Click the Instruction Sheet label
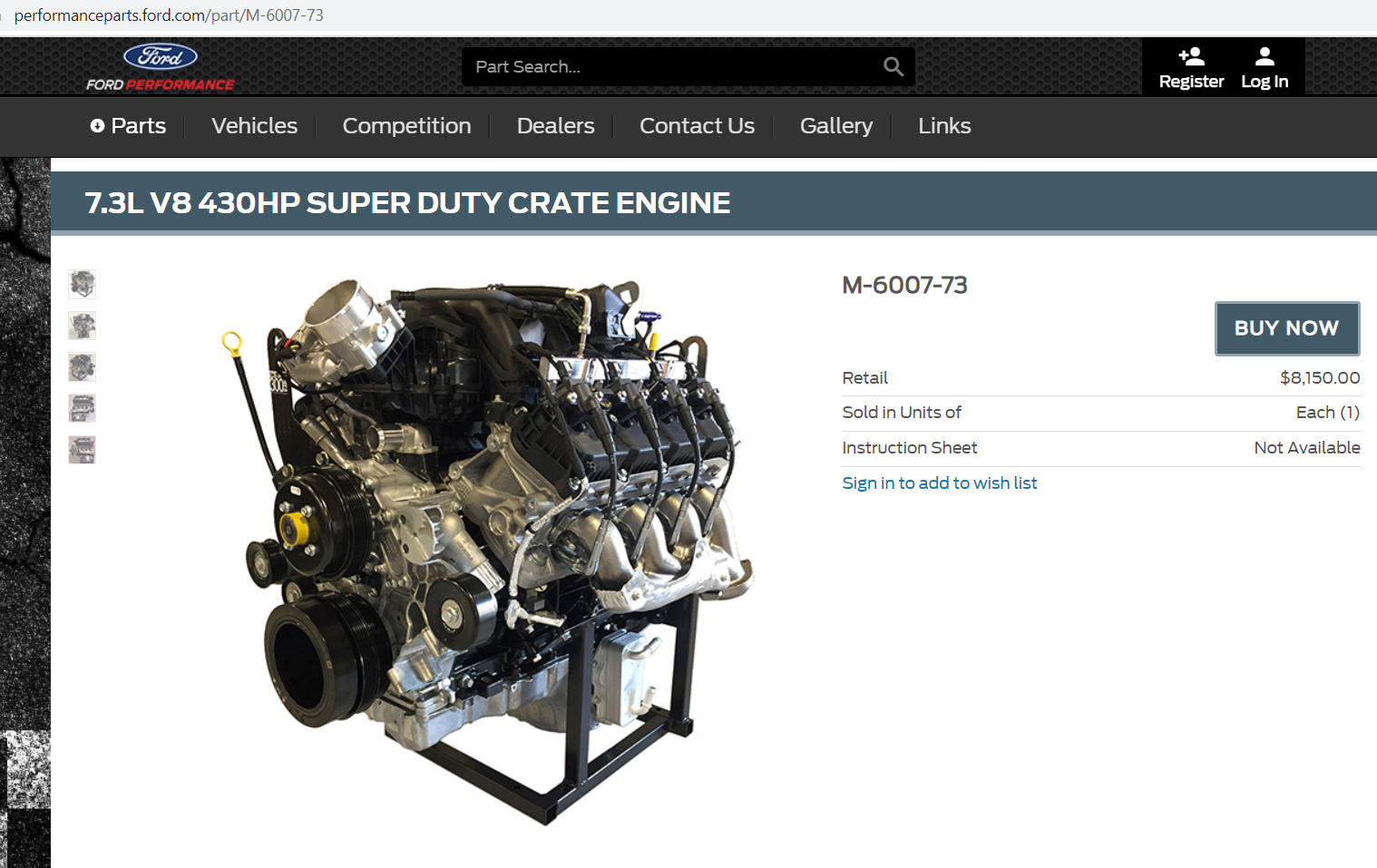 [x=910, y=448]
